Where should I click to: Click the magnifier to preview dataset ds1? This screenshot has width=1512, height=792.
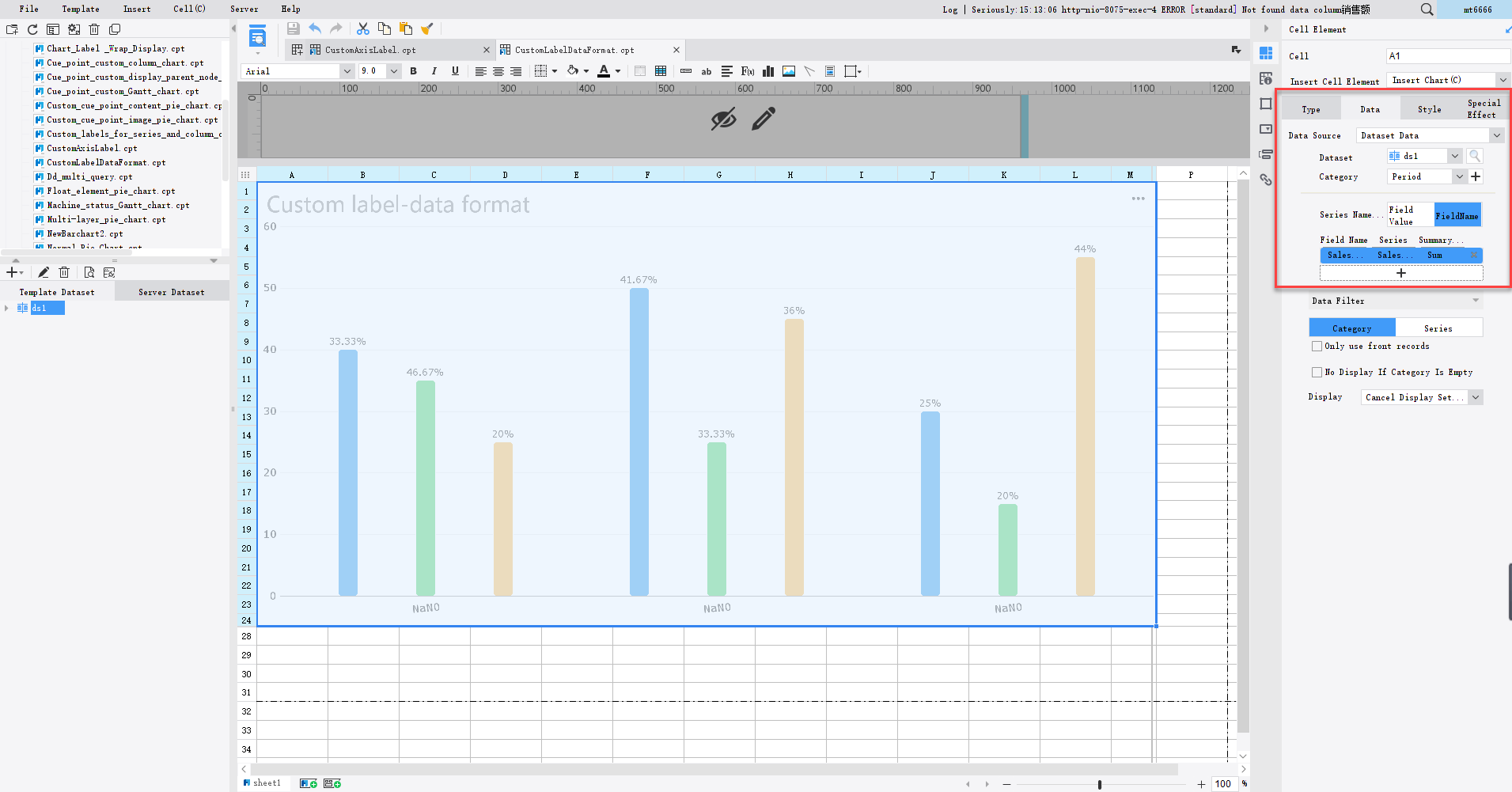pyautogui.click(x=1474, y=156)
